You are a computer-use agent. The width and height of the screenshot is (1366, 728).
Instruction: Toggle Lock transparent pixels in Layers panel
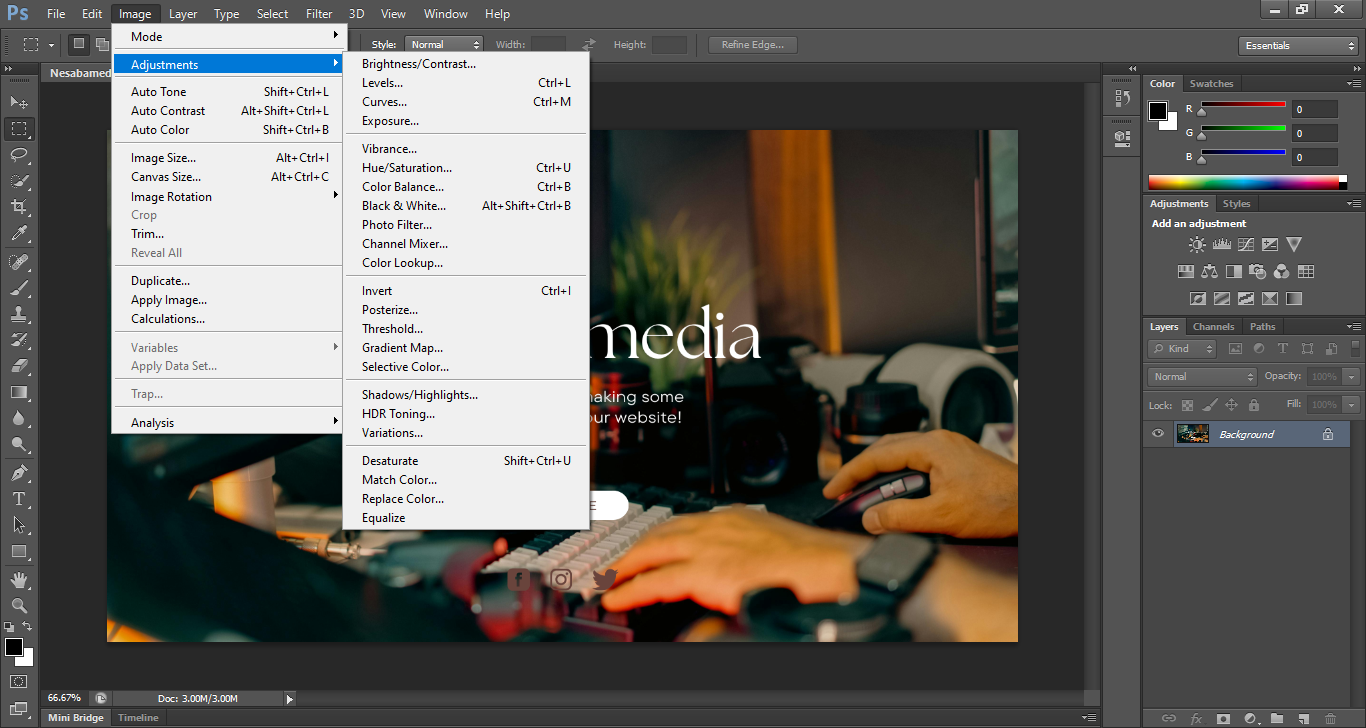(x=1187, y=405)
